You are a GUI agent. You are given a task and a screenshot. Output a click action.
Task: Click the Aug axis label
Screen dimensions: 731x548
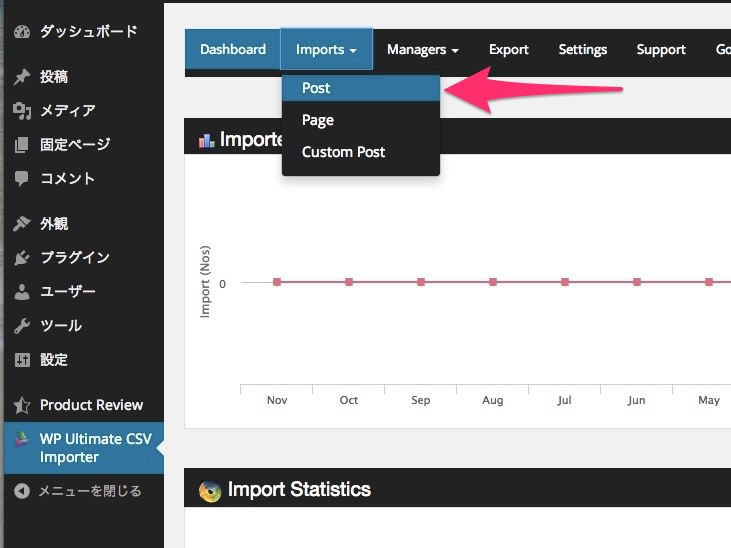[x=493, y=400]
